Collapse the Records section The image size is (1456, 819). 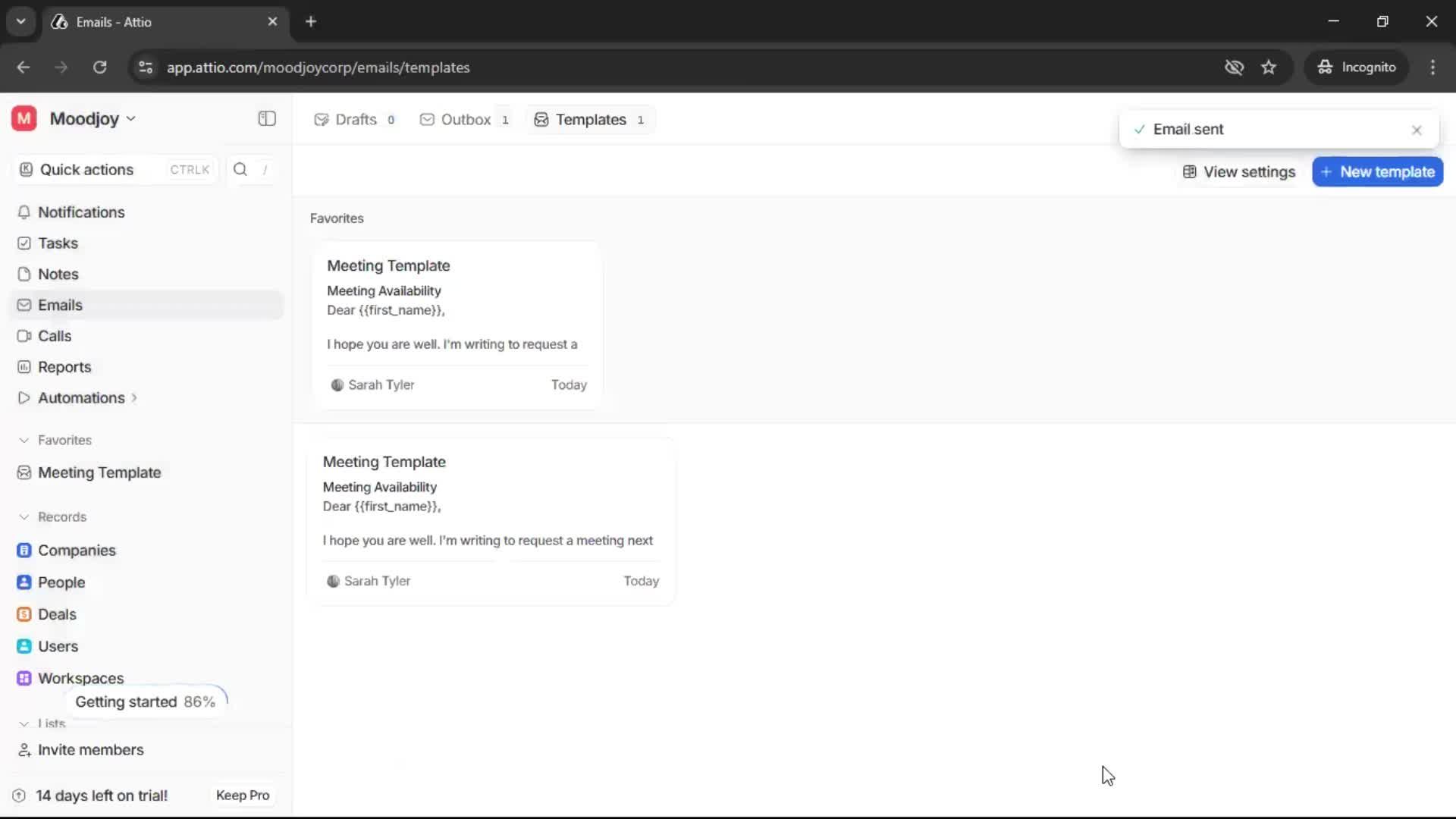tap(24, 516)
